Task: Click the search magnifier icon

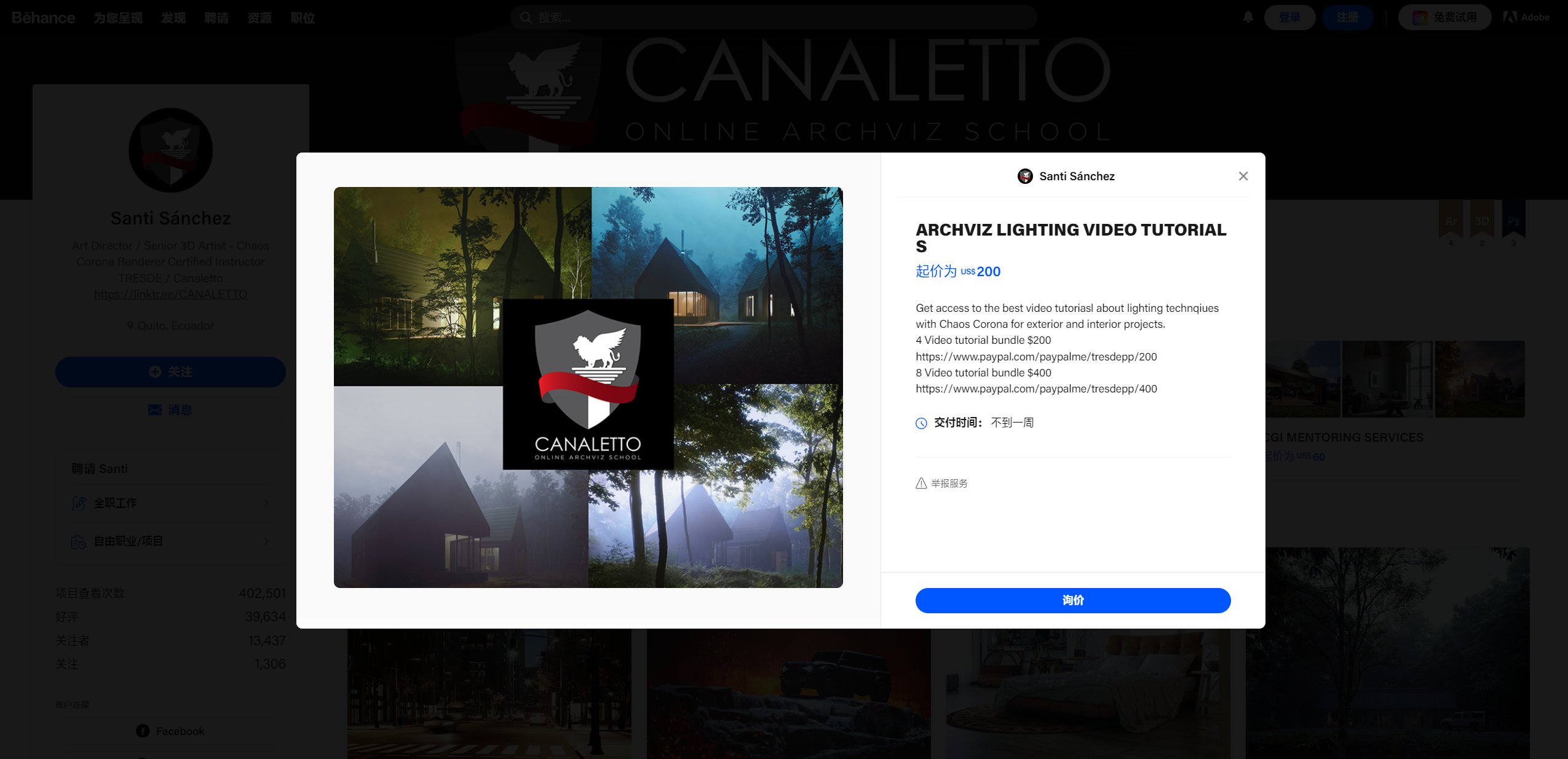Action: [x=526, y=18]
